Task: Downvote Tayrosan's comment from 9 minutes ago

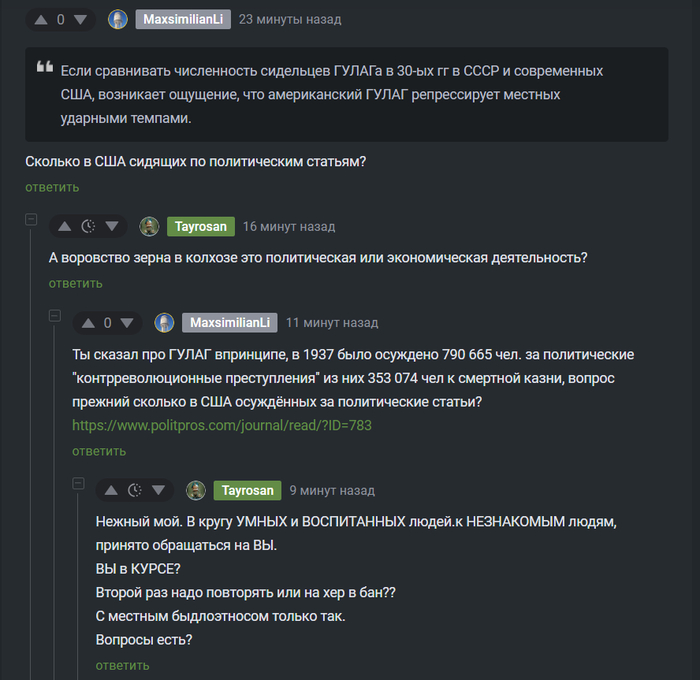Action: coord(158,491)
